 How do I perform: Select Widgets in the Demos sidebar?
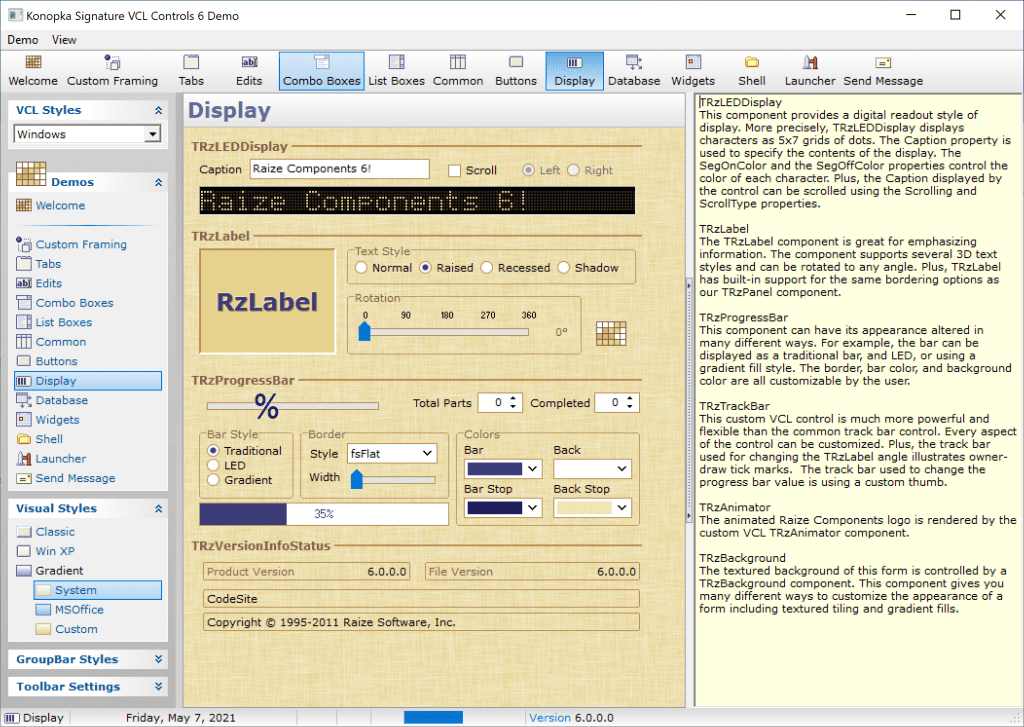[x=57, y=420]
